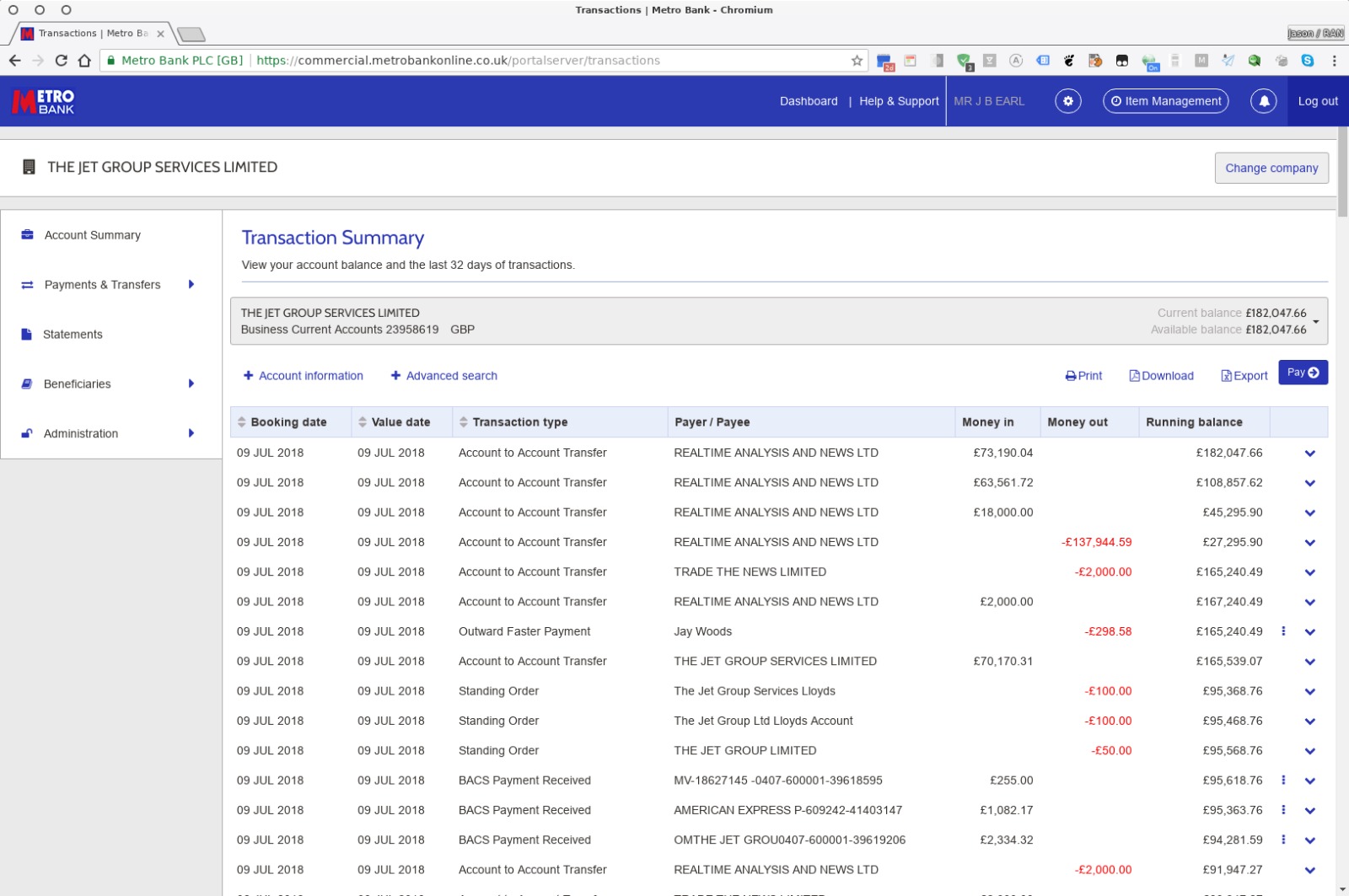Click the paper plane extension icon
The width and height of the screenshot is (1349, 896).
coord(1228,61)
